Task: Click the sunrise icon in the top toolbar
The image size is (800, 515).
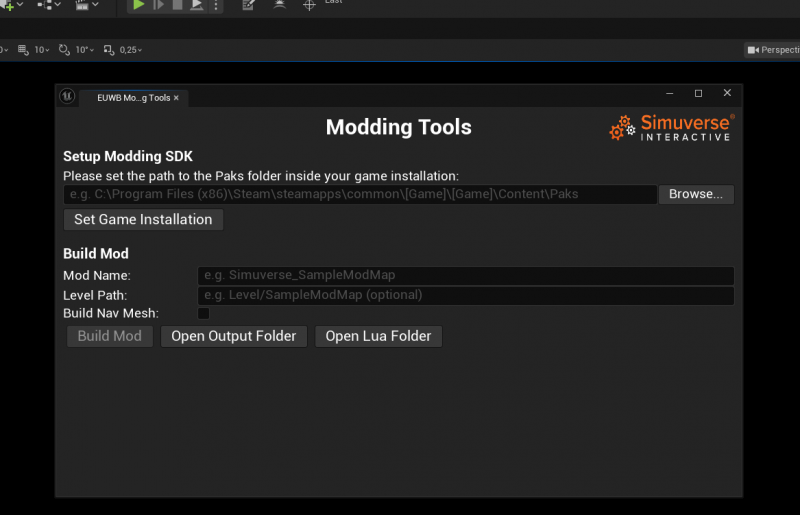Action: tap(280, 5)
